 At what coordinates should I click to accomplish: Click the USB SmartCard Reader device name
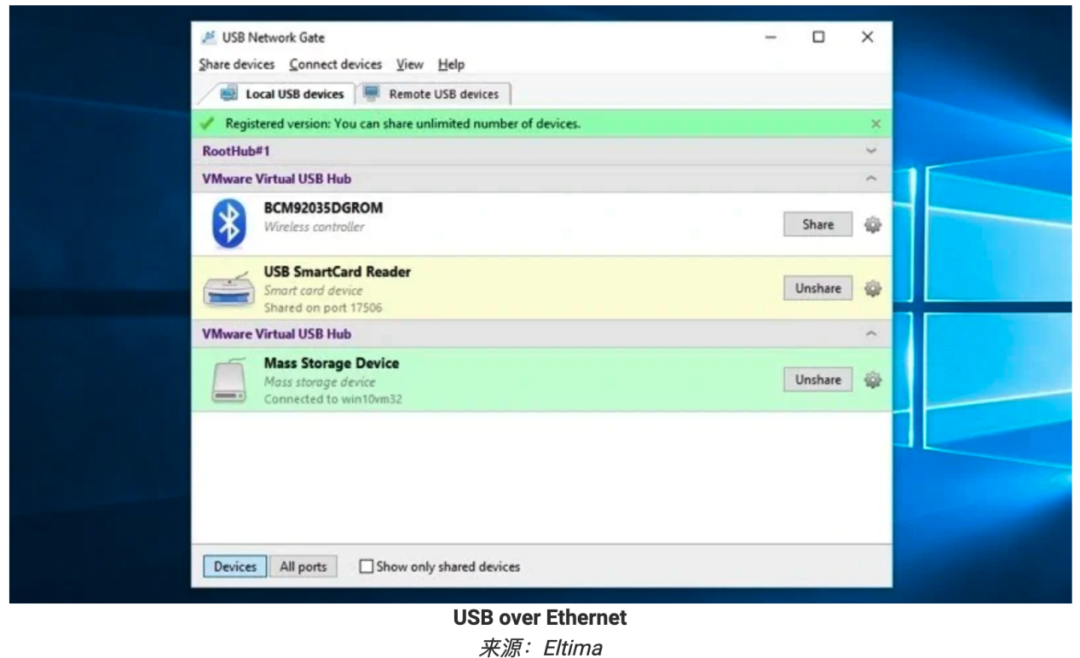[x=338, y=272]
